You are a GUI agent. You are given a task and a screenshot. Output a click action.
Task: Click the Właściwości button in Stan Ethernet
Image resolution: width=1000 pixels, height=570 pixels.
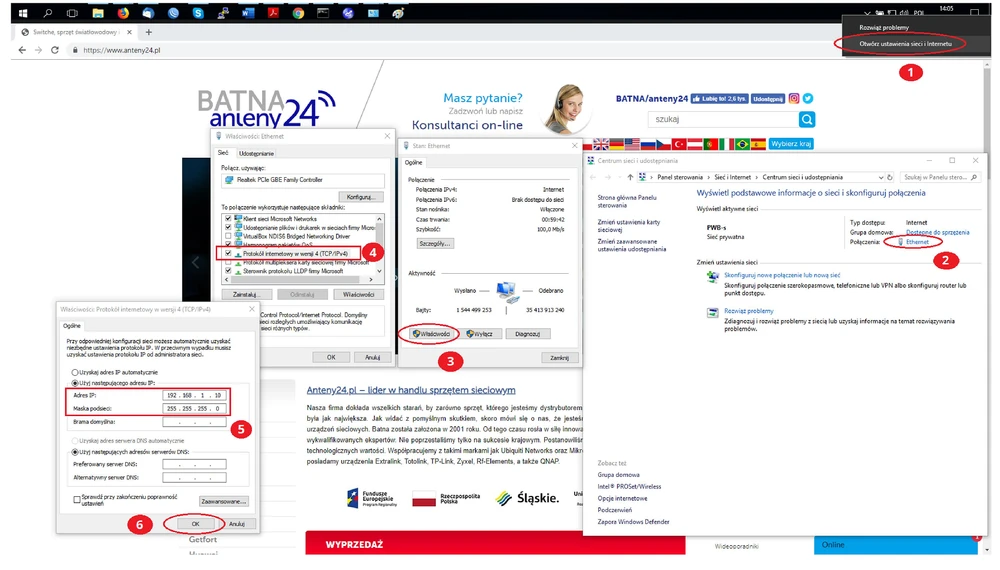(x=430, y=333)
